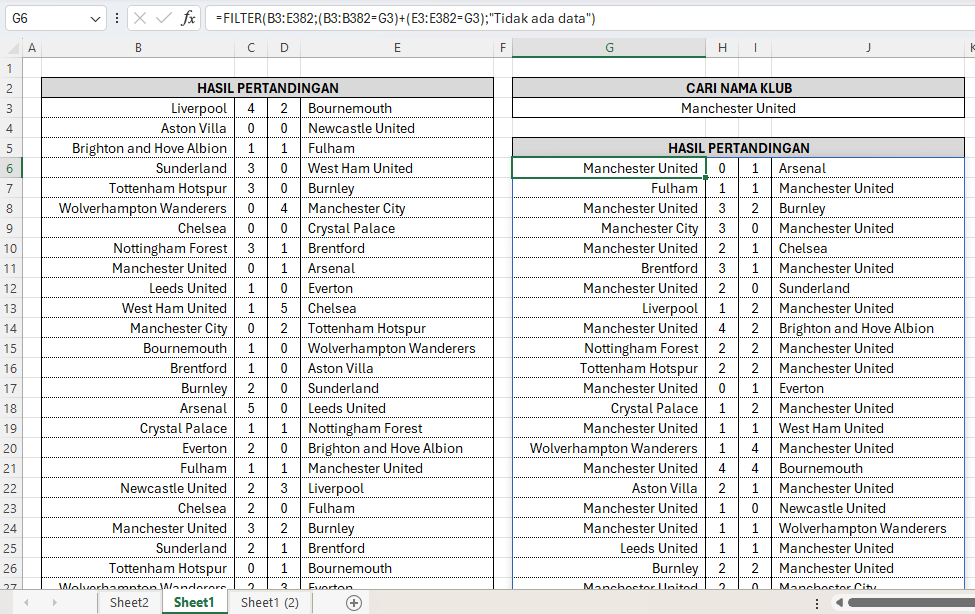Viewport: 975px width, 614px height.
Task: Select Brighton and Hove Albion in column J
Action: (x=867, y=328)
